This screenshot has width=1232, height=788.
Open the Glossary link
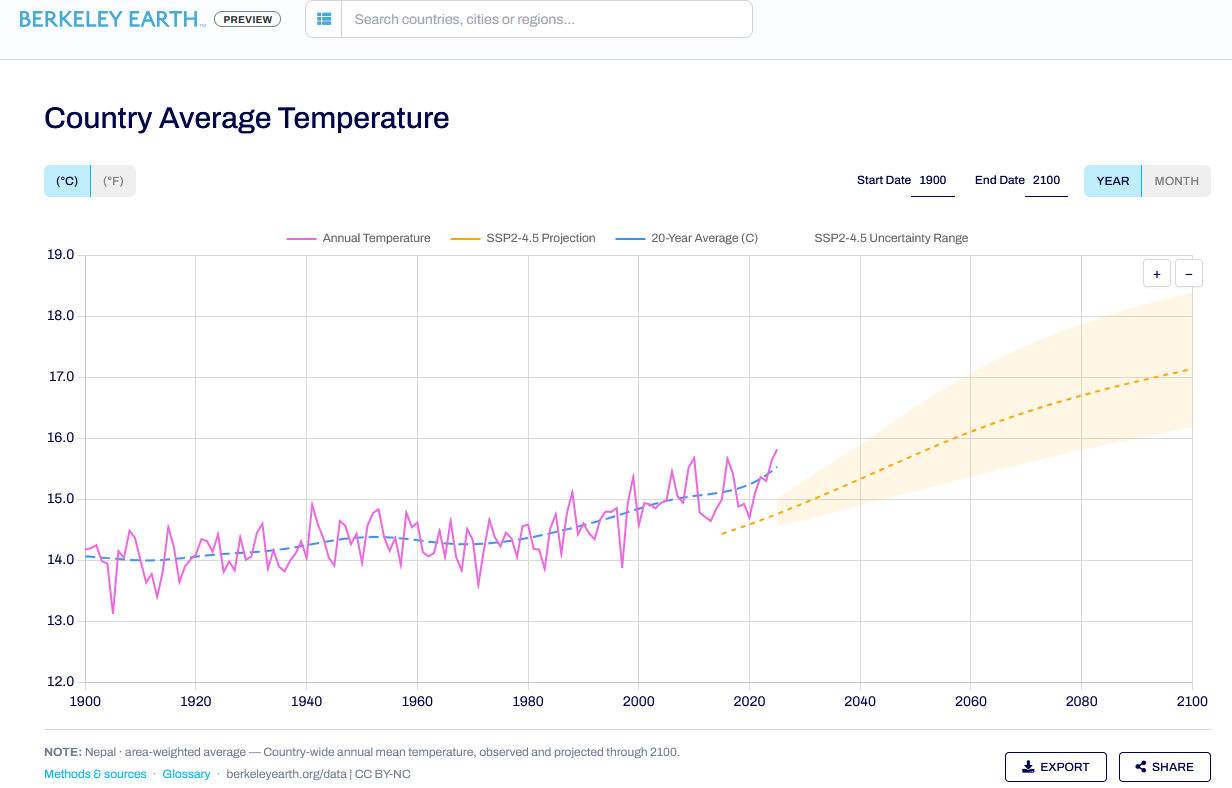pyautogui.click(x=187, y=774)
